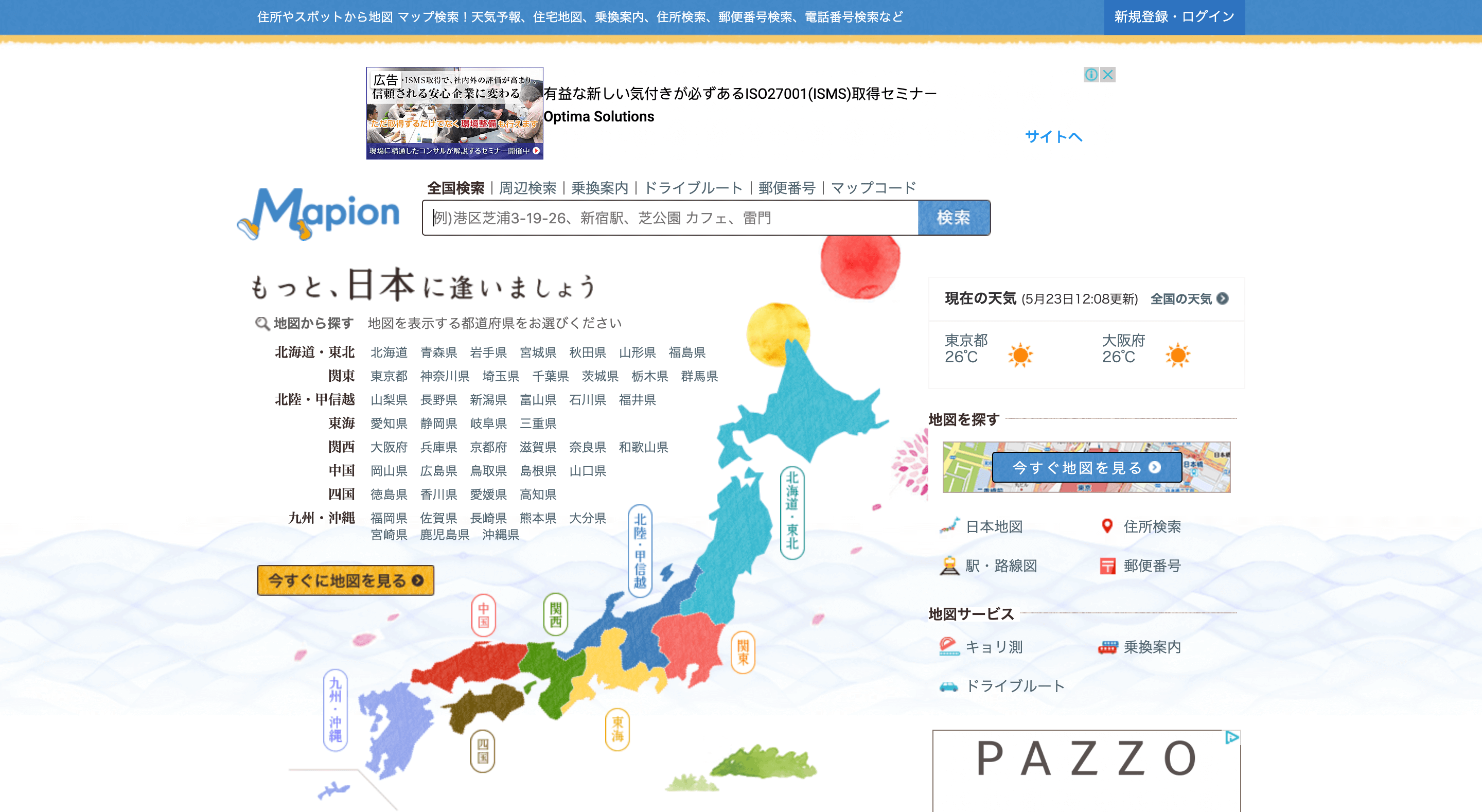Viewport: 1482px width, 812px height.
Task: Click the ISMS seminar ad thumbnail
Action: pos(454,113)
